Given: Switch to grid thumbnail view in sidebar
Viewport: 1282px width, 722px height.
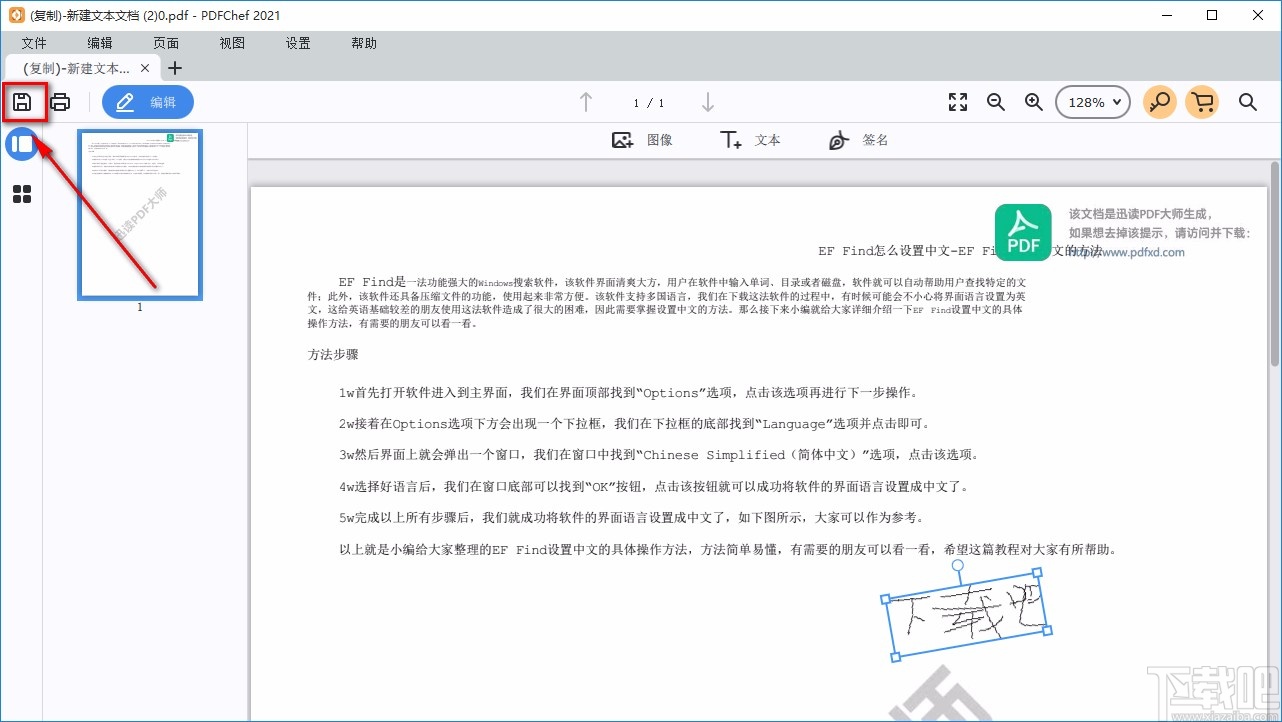Looking at the screenshot, I should (x=22, y=193).
